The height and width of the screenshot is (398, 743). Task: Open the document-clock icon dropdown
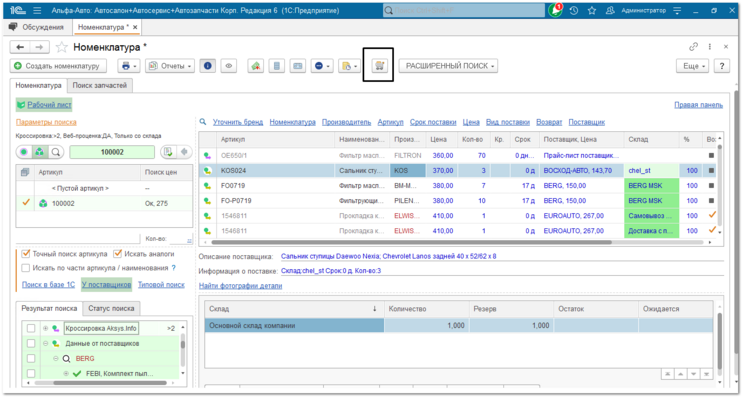tap(350, 66)
